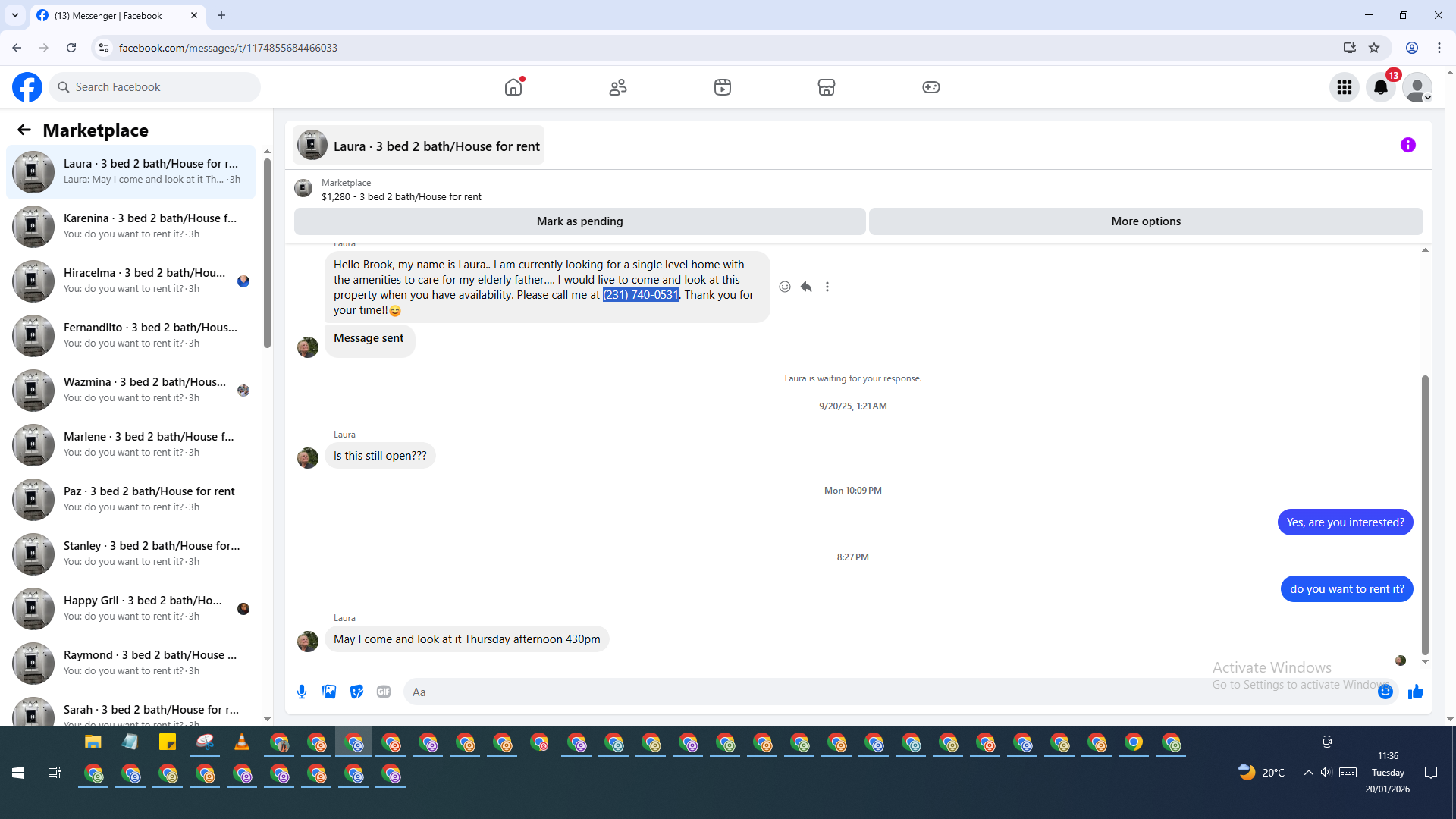Click the browser page scrollbar down arrow
Viewport: 1456px width, 819px height.
point(1450,719)
